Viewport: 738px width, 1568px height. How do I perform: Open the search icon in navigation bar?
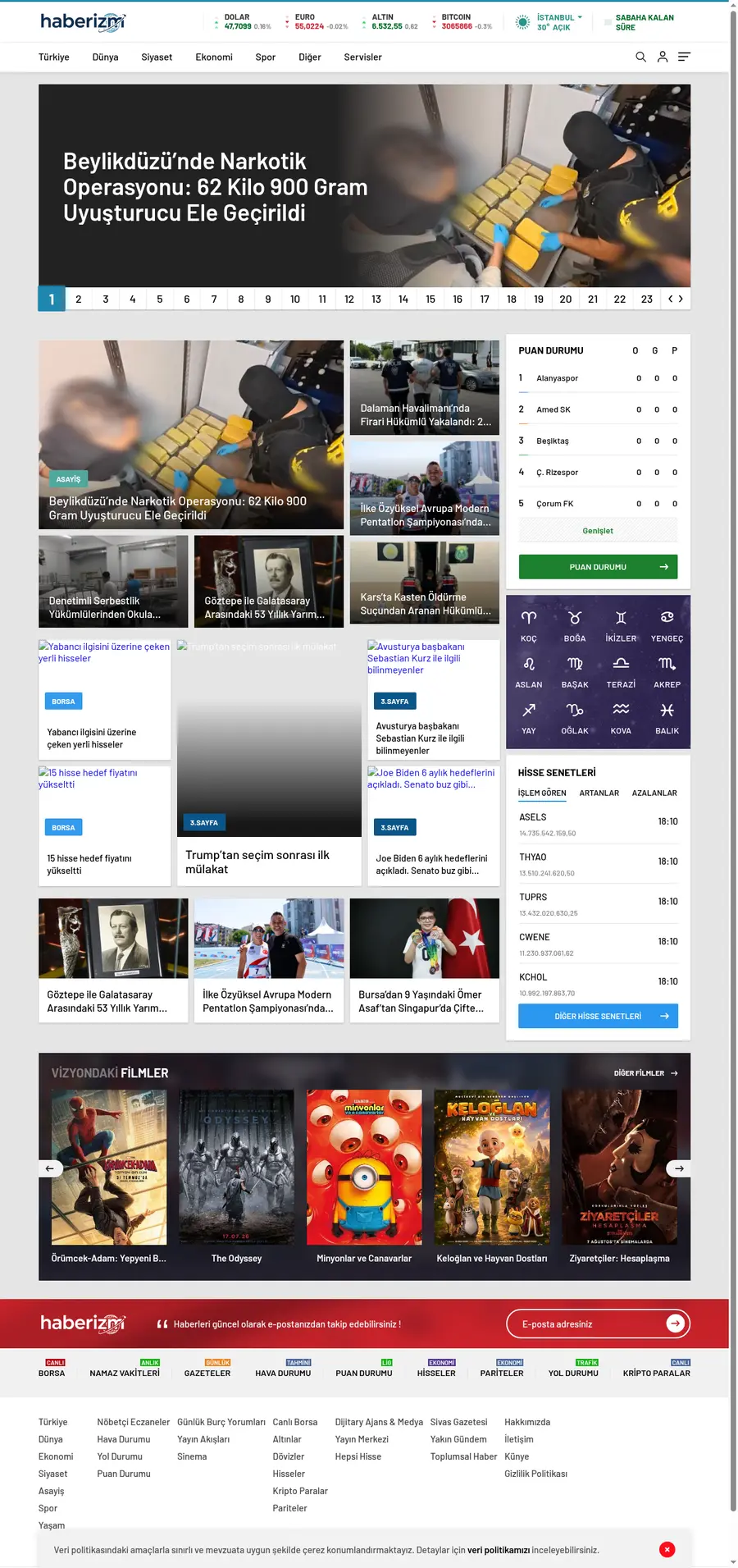pyautogui.click(x=640, y=57)
